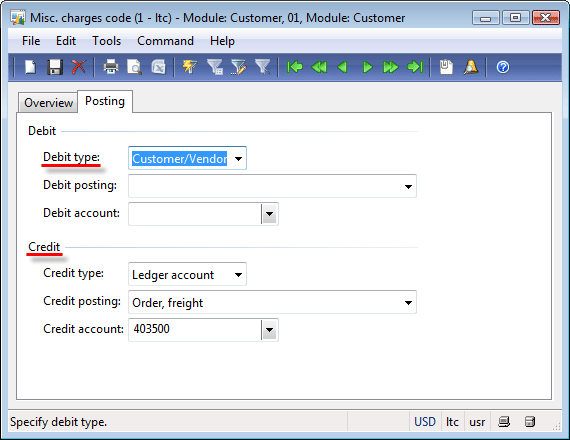Go to last record green arrow
570x440 pixels.
click(x=415, y=67)
